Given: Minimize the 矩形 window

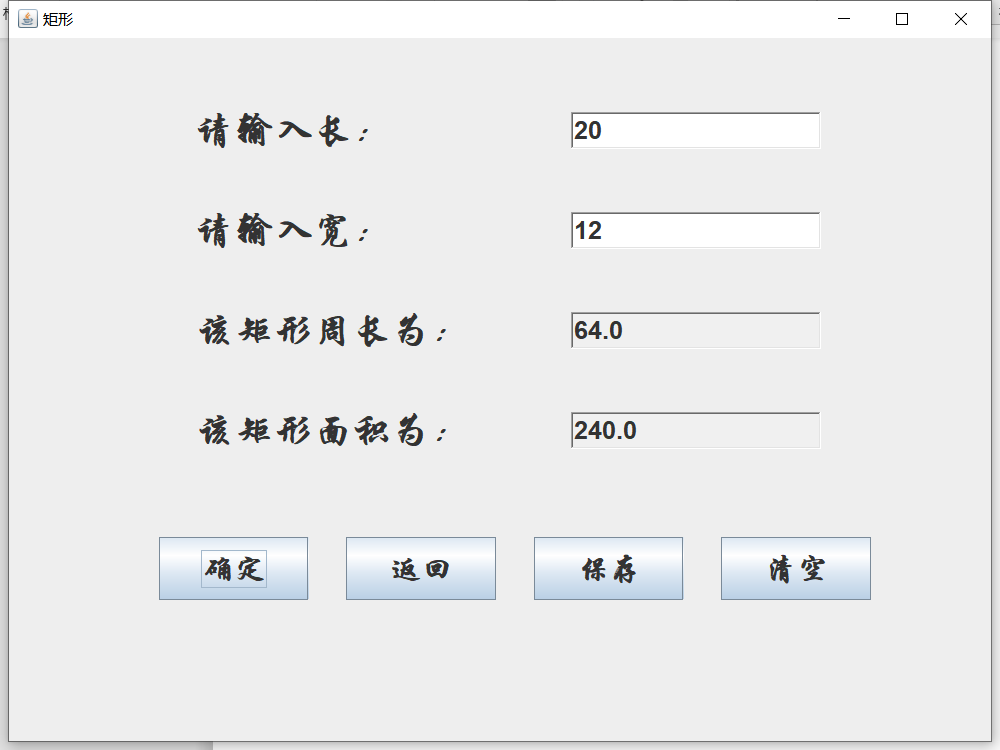Looking at the screenshot, I should 844,19.
